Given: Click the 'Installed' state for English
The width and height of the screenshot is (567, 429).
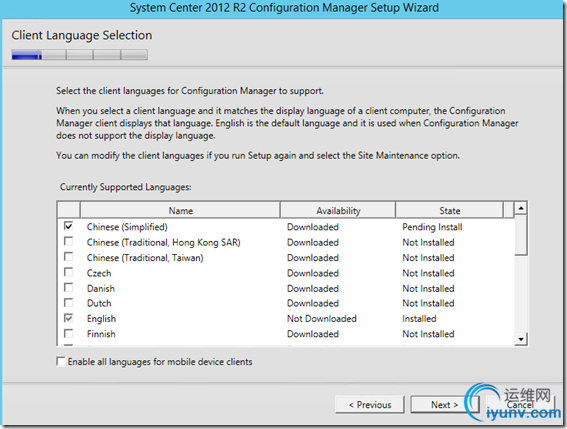Looking at the screenshot, I should (419, 319).
